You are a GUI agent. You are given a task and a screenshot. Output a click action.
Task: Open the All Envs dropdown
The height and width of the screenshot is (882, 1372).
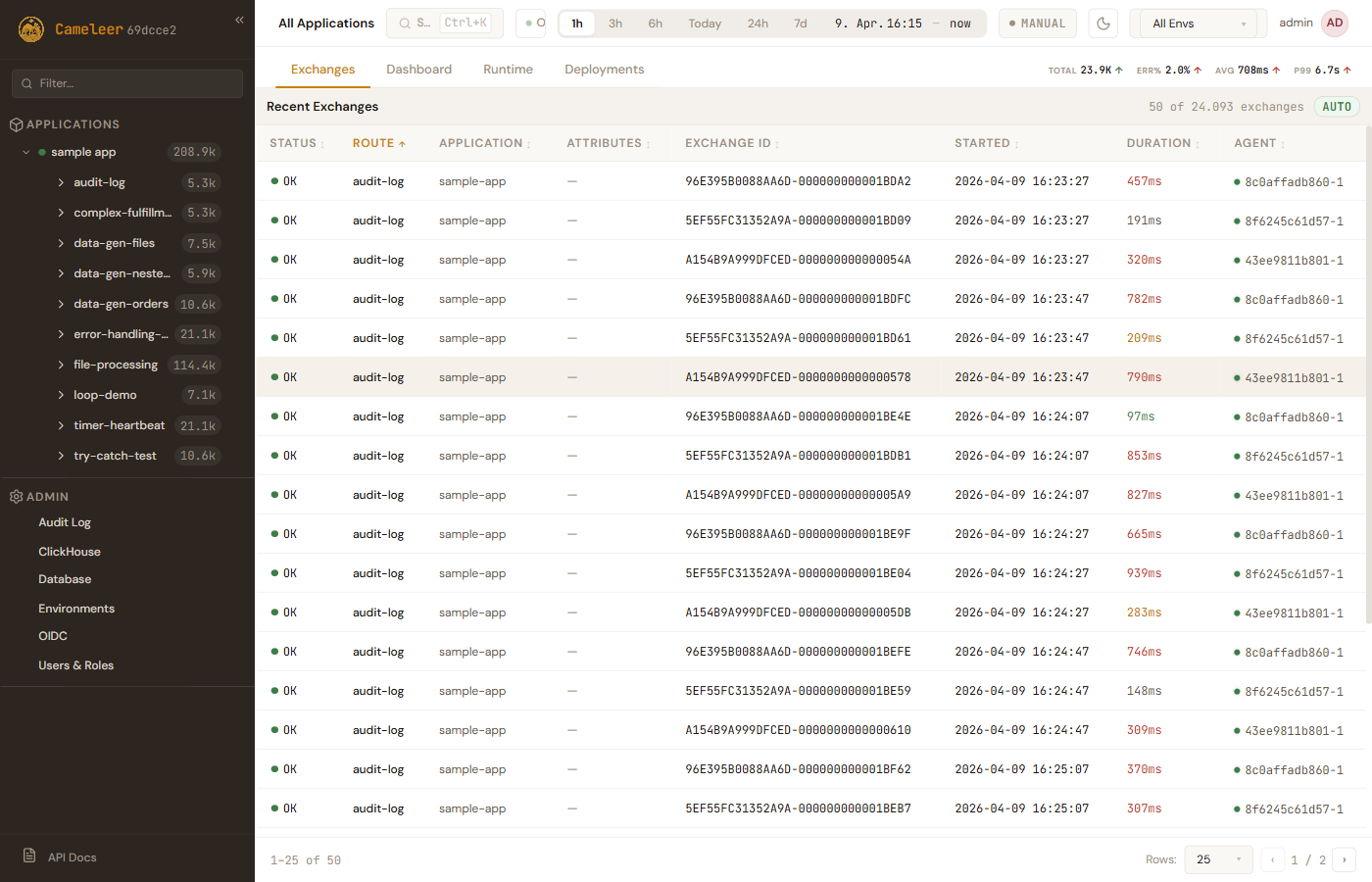1199,24
